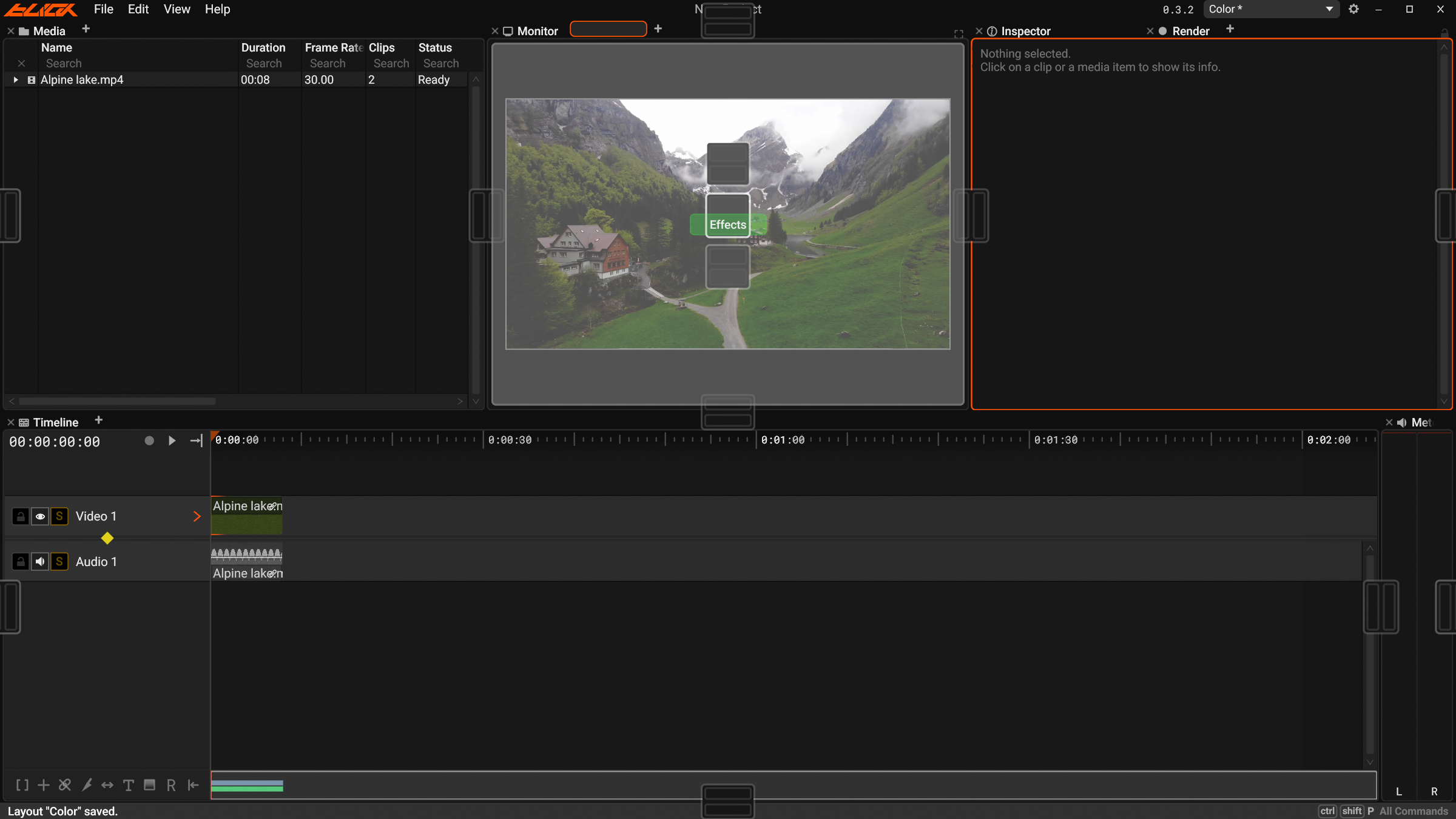Click the fullscreen icon in Monitor panel

959,34
